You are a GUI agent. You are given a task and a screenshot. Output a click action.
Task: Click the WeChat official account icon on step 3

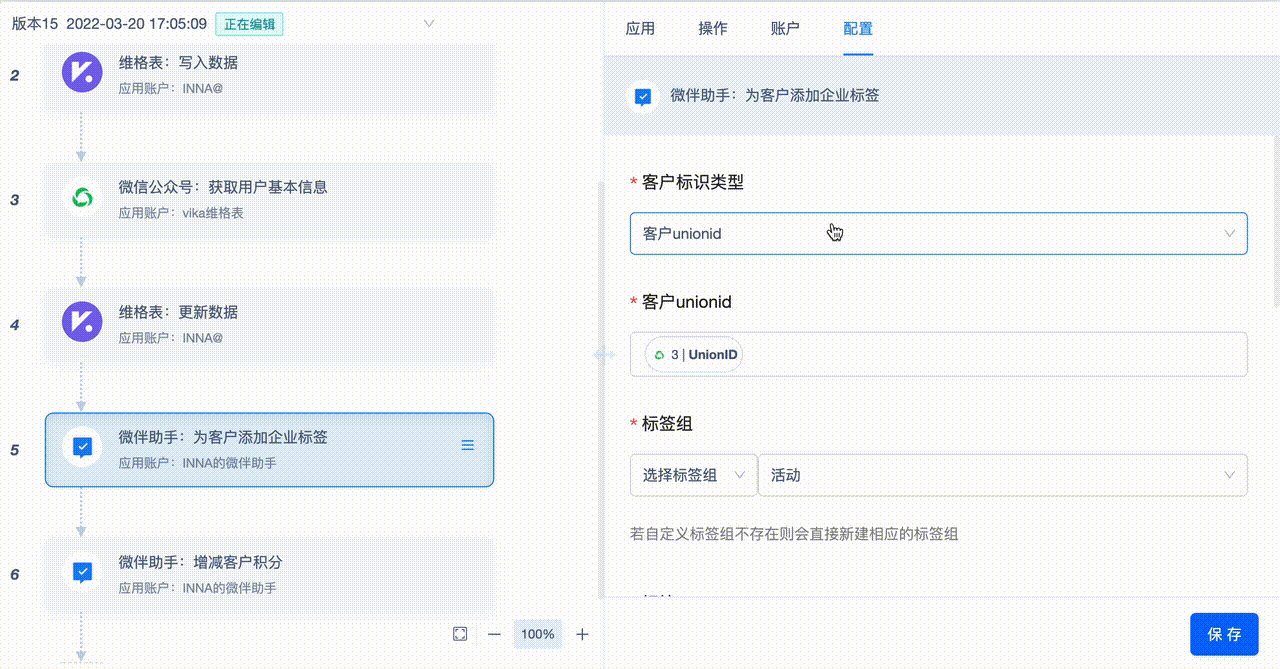pos(83,198)
